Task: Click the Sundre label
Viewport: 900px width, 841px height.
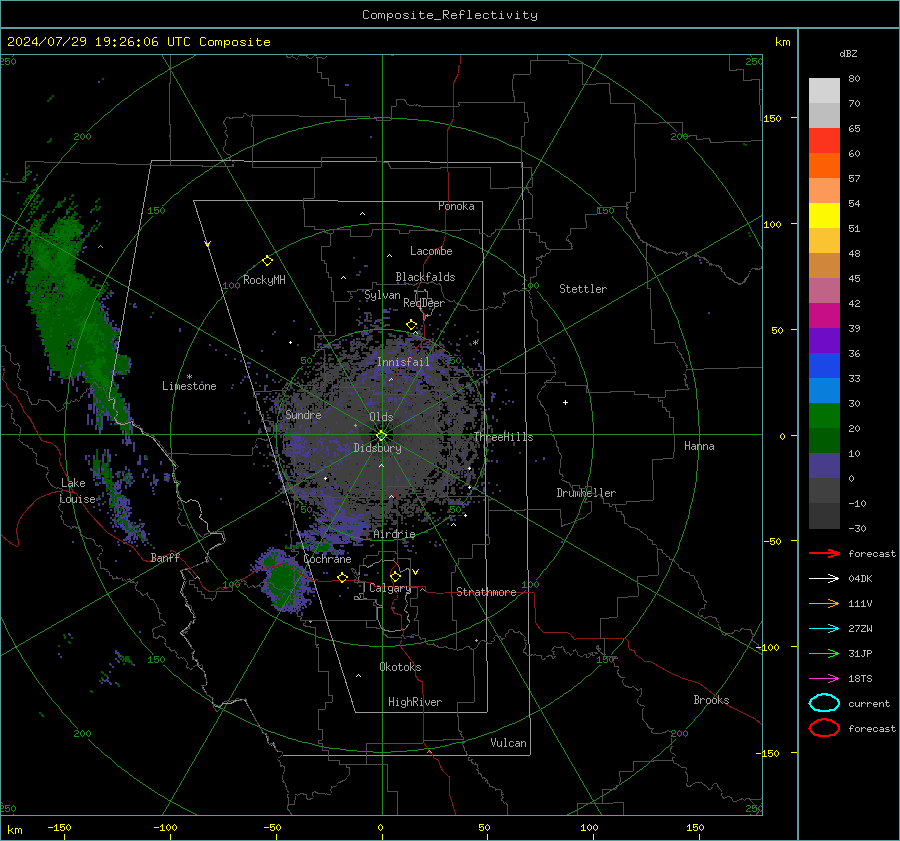Action: [x=303, y=414]
